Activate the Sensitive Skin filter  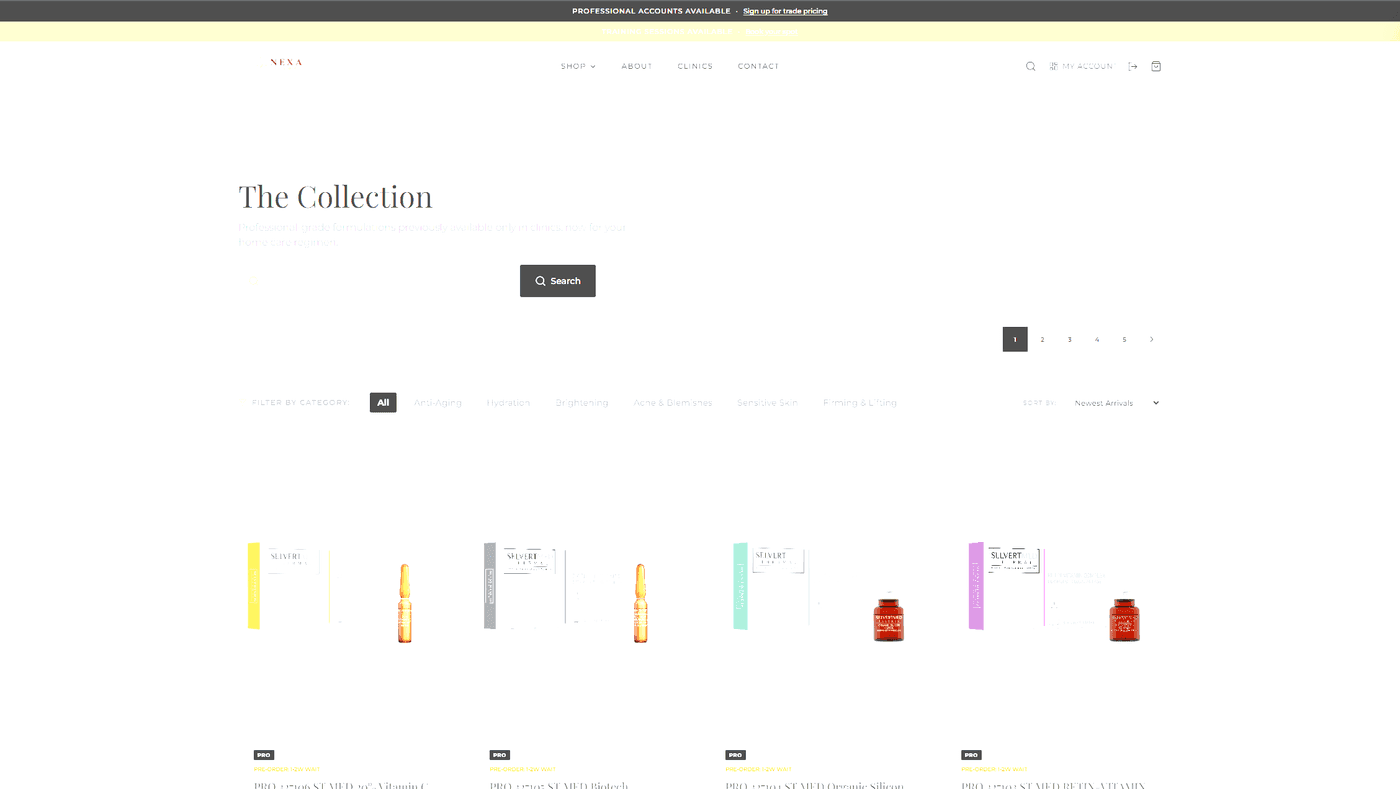(x=767, y=402)
